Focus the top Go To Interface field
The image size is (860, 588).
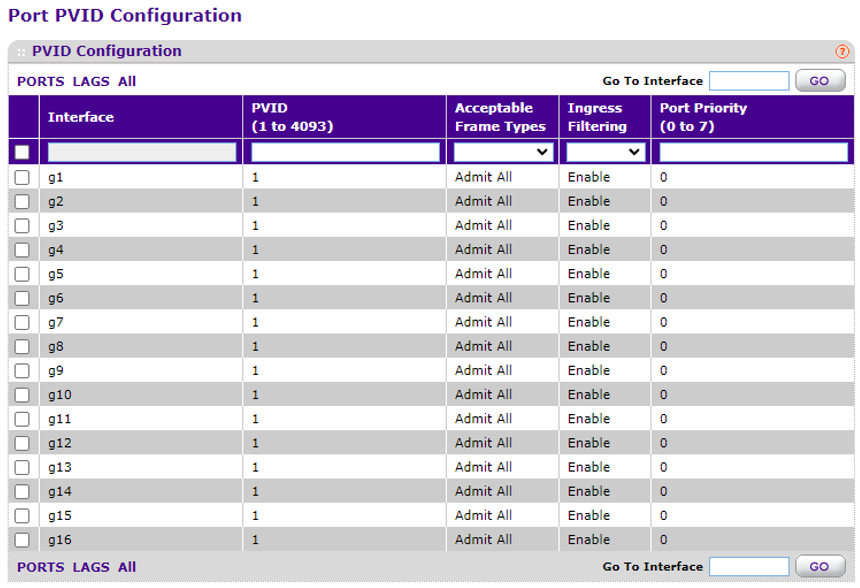749,81
